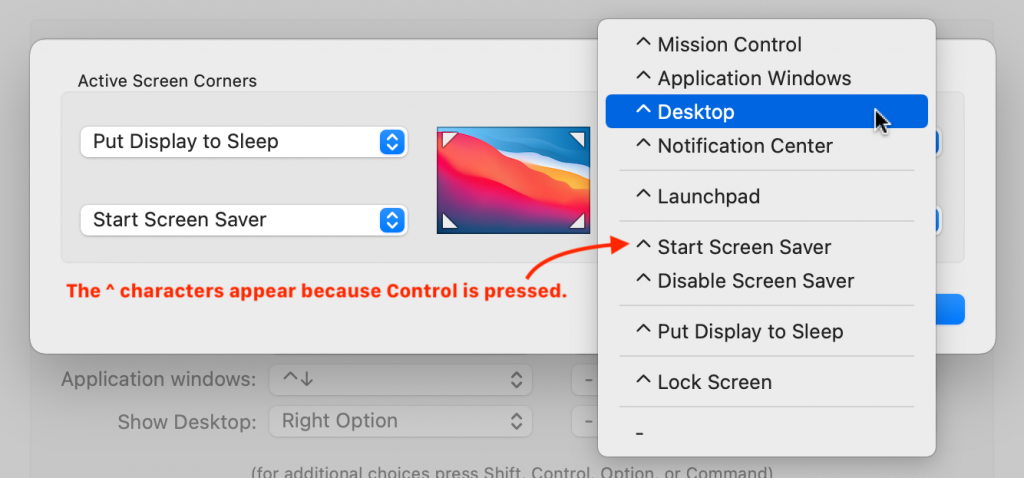Screen dimensions: 1024x478
Task: Select Mission Control from the menu
Action: coord(729,44)
